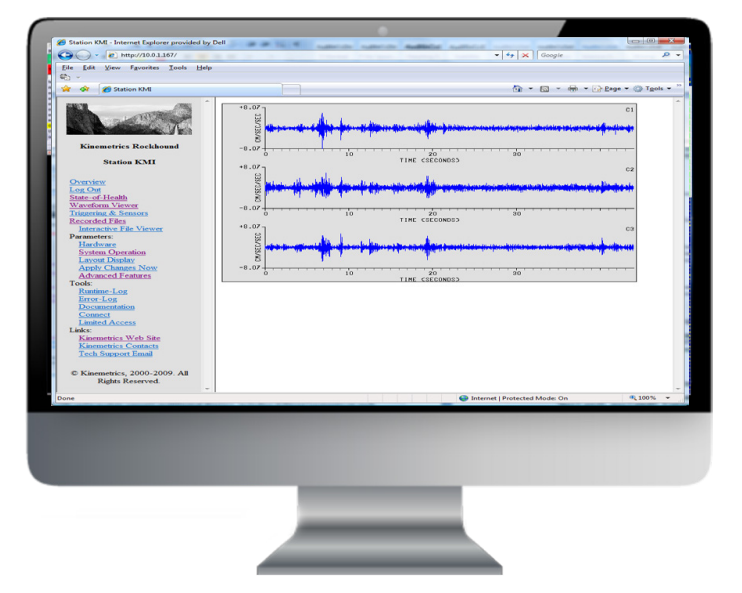742x593 pixels.
Task: Open Triggering & Sensors link
Action: pyautogui.click(x=109, y=213)
